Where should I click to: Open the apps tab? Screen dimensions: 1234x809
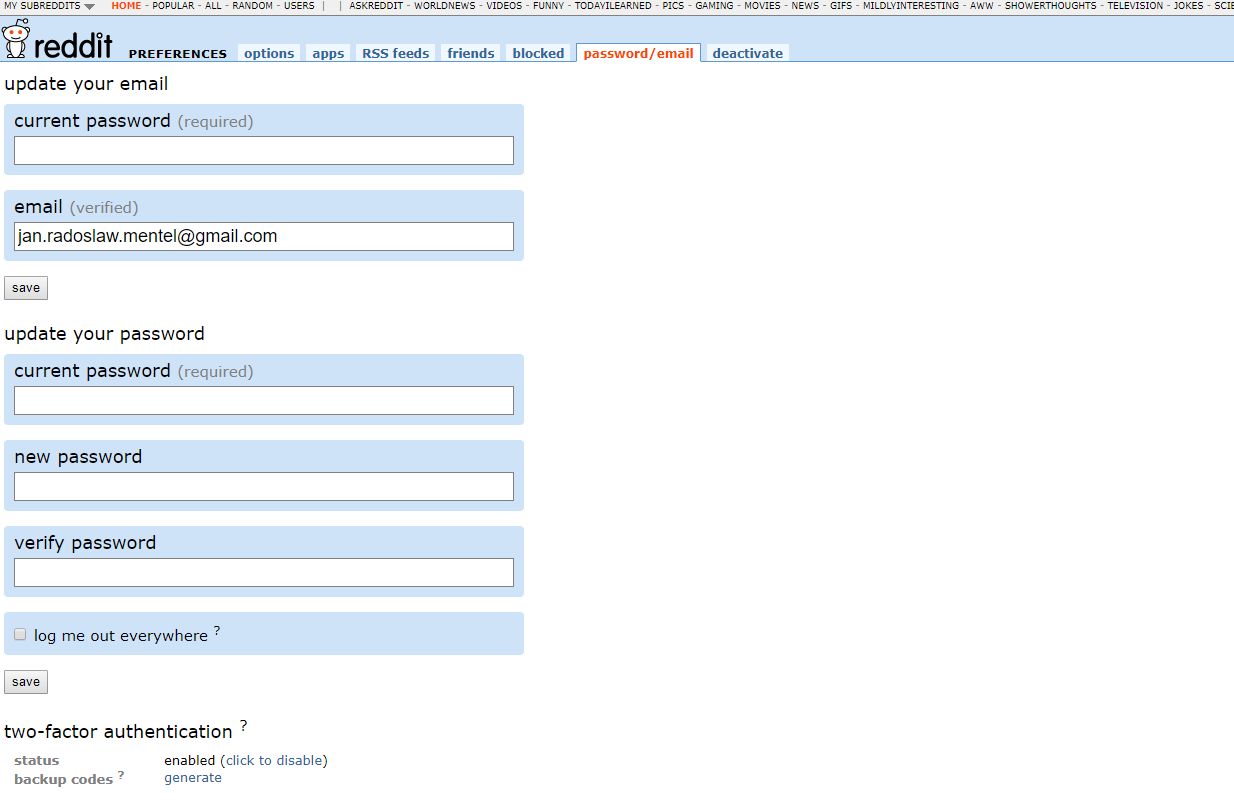328,53
